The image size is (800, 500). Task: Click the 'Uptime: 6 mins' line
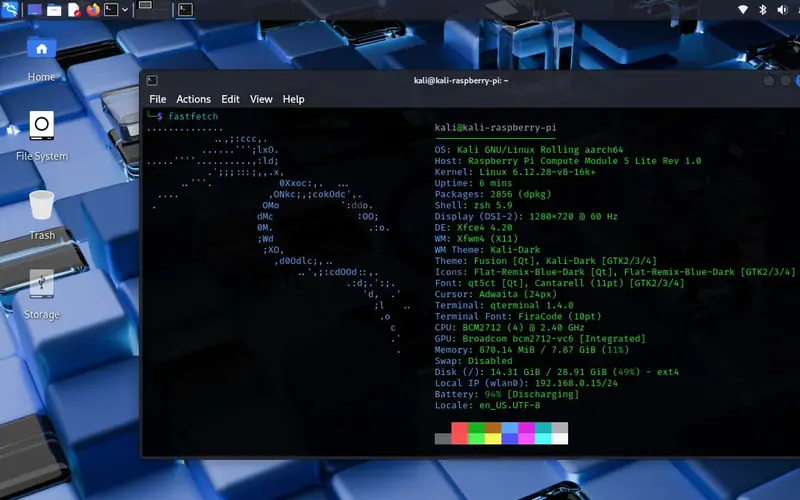(x=473, y=183)
